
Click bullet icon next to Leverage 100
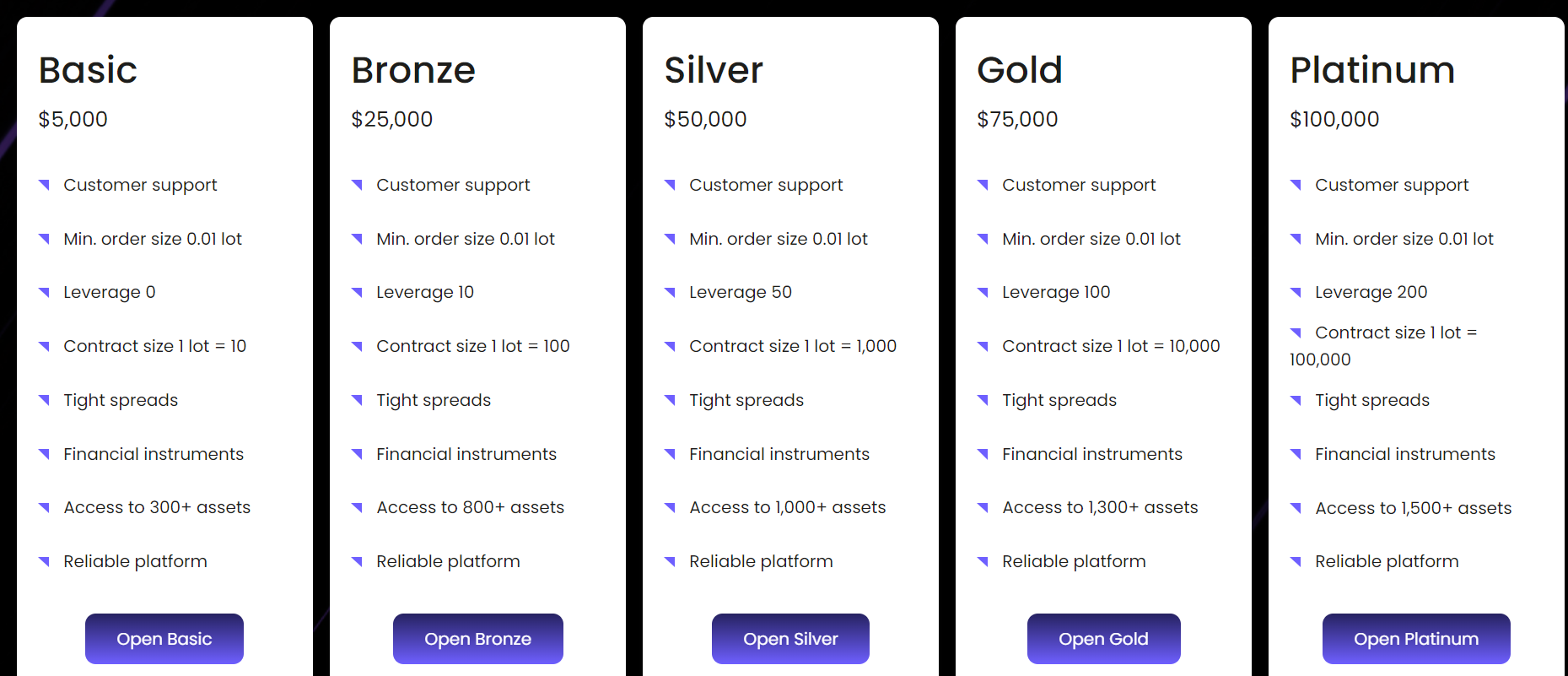pyautogui.click(x=983, y=292)
